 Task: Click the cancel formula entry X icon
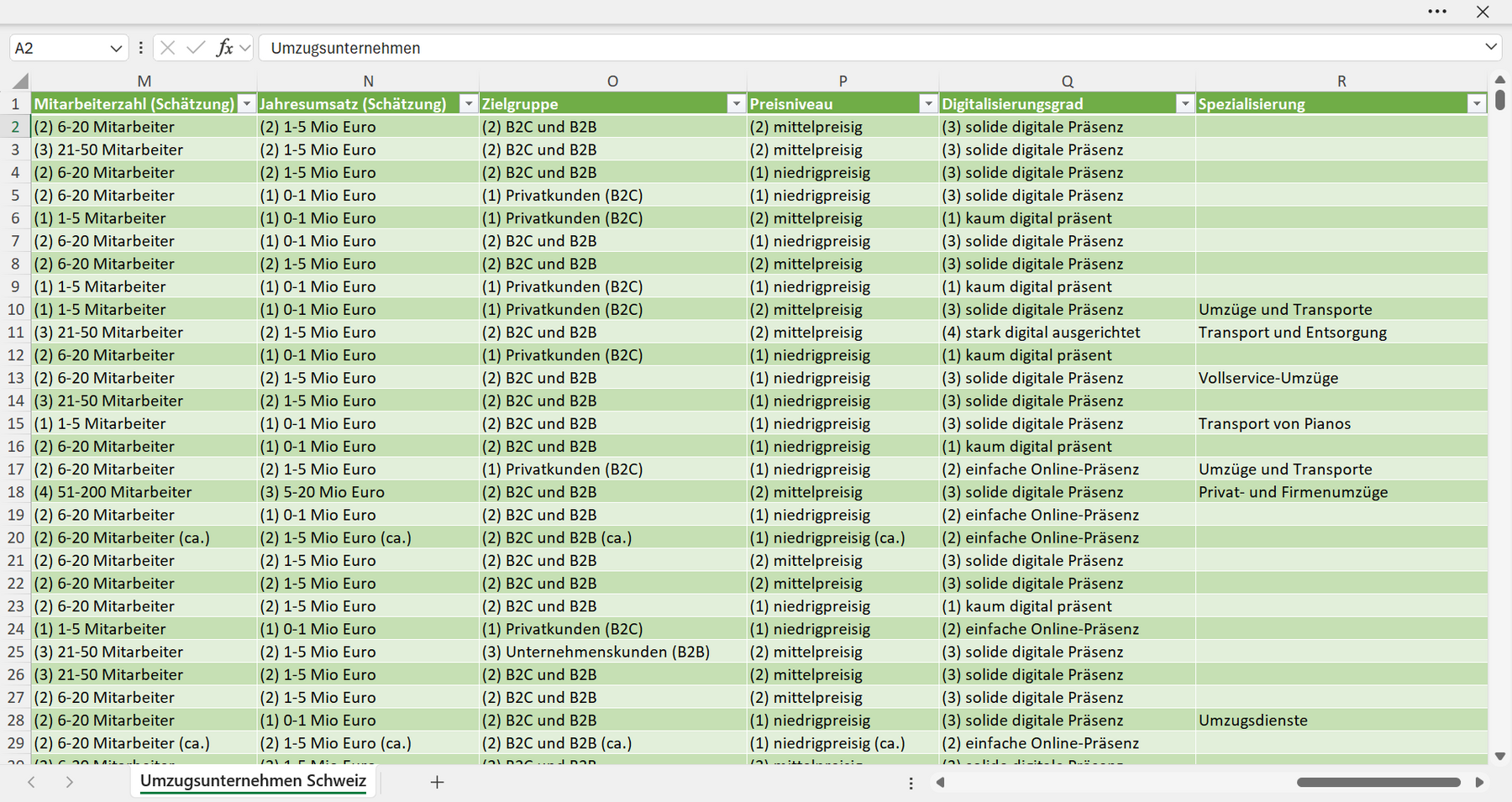(x=167, y=48)
